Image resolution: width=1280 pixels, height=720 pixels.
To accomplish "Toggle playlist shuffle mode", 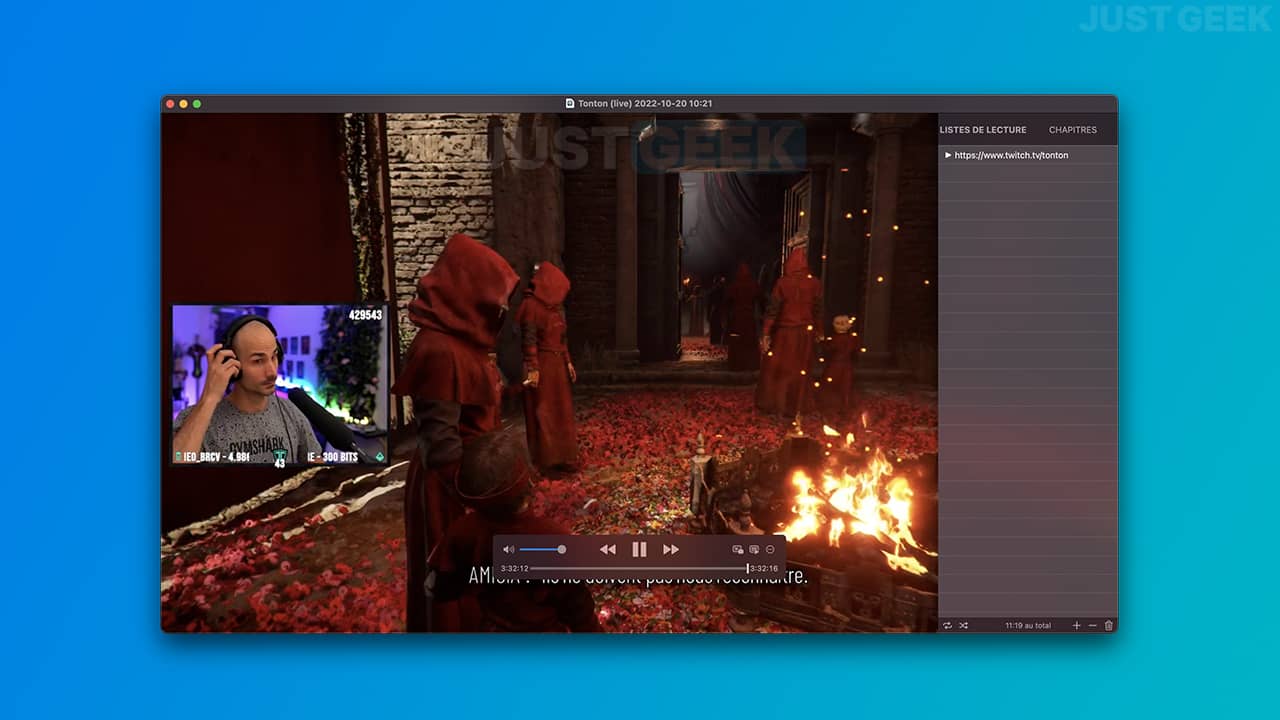I will (963, 625).
